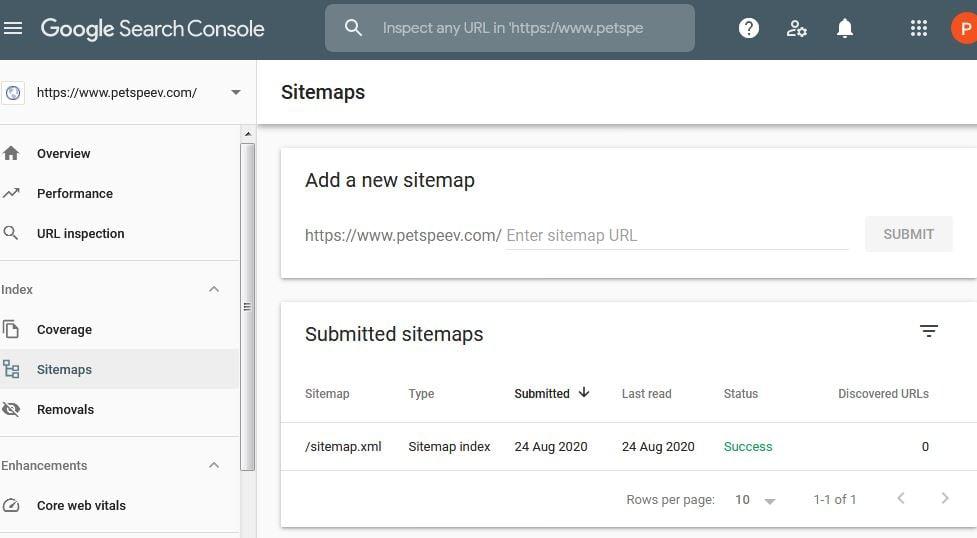
Task: Click the discovered URLs count 0
Action: point(925,447)
